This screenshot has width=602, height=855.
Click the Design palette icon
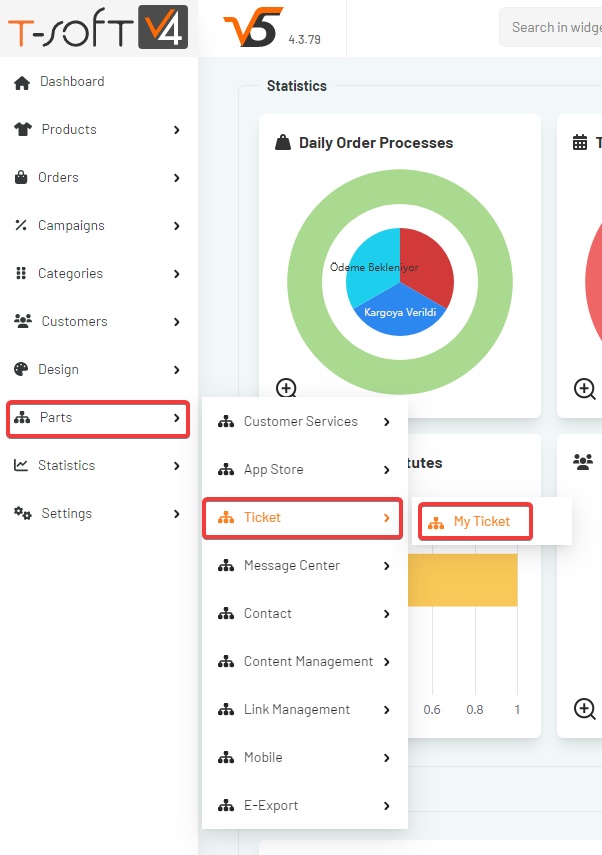point(21,370)
